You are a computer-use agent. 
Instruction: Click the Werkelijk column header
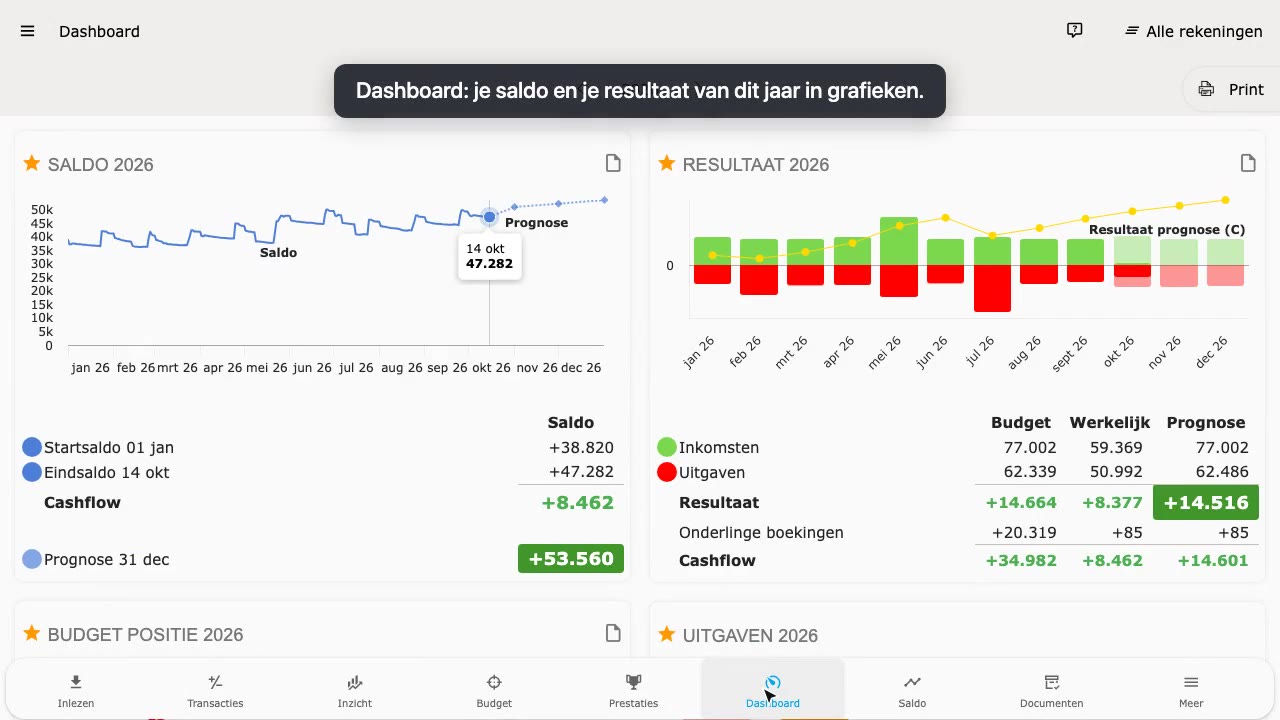[x=1110, y=422]
